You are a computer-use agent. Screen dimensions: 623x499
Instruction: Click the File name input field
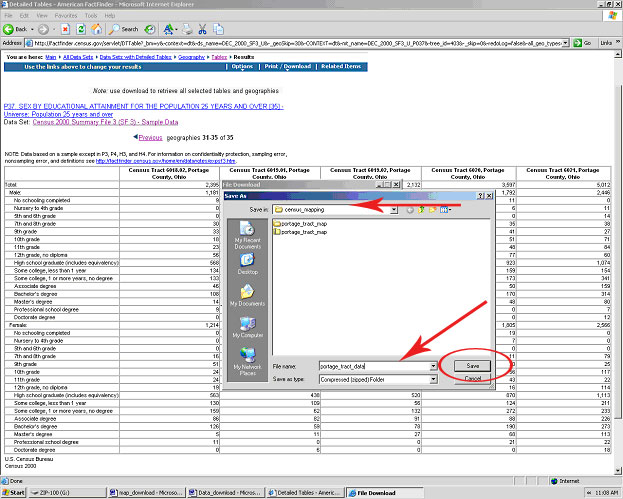click(x=374, y=366)
